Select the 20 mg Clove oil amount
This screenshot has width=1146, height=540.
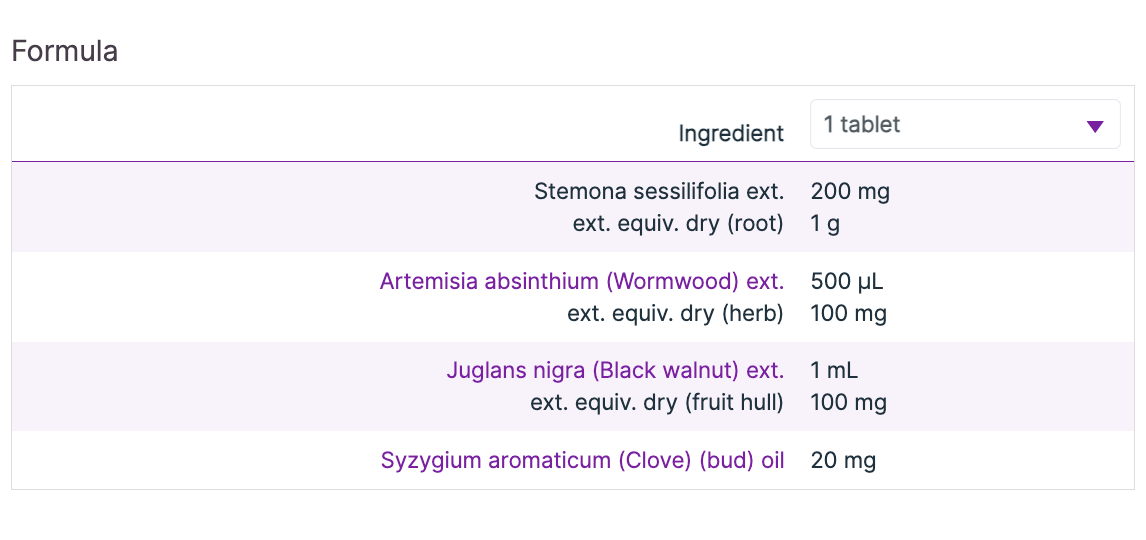pyautogui.click(x=843, y=461)
